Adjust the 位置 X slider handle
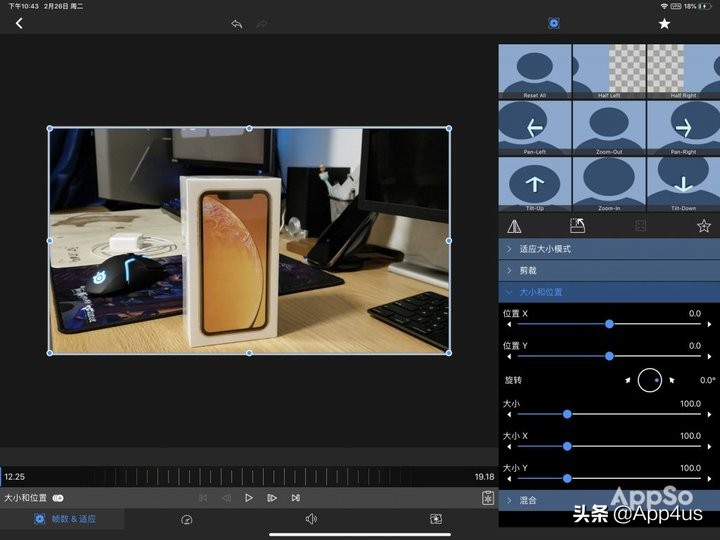 tap(609, 324)
